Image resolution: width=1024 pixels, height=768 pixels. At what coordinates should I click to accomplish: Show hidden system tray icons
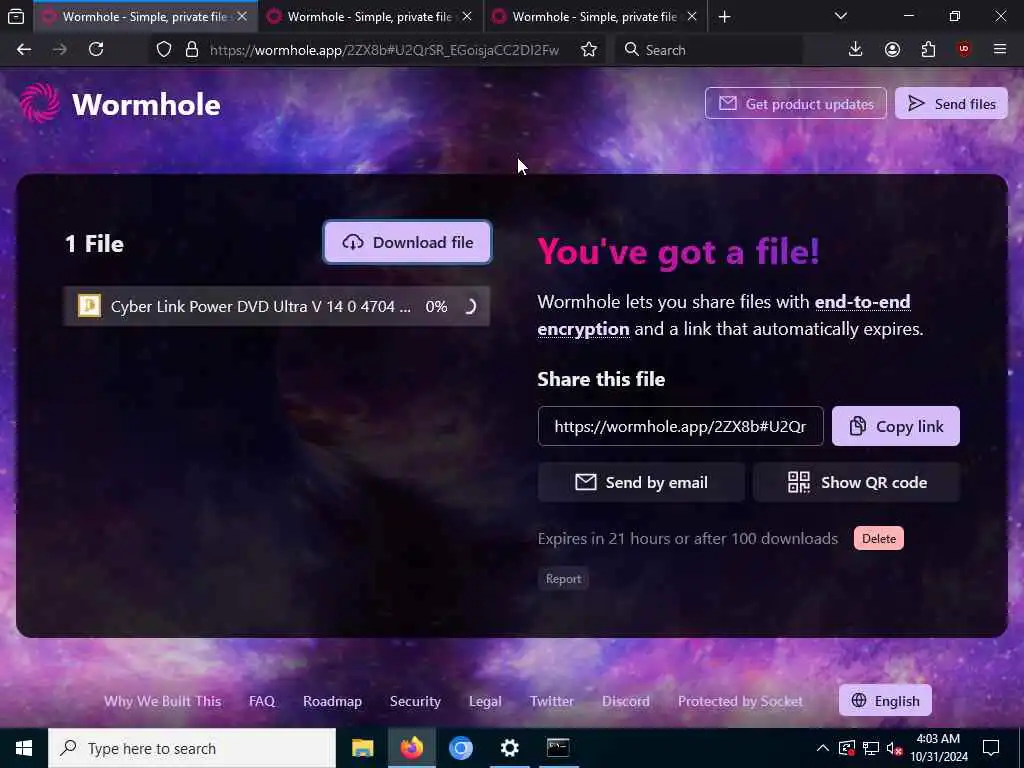pyautogui.click(x=823, y=748)
